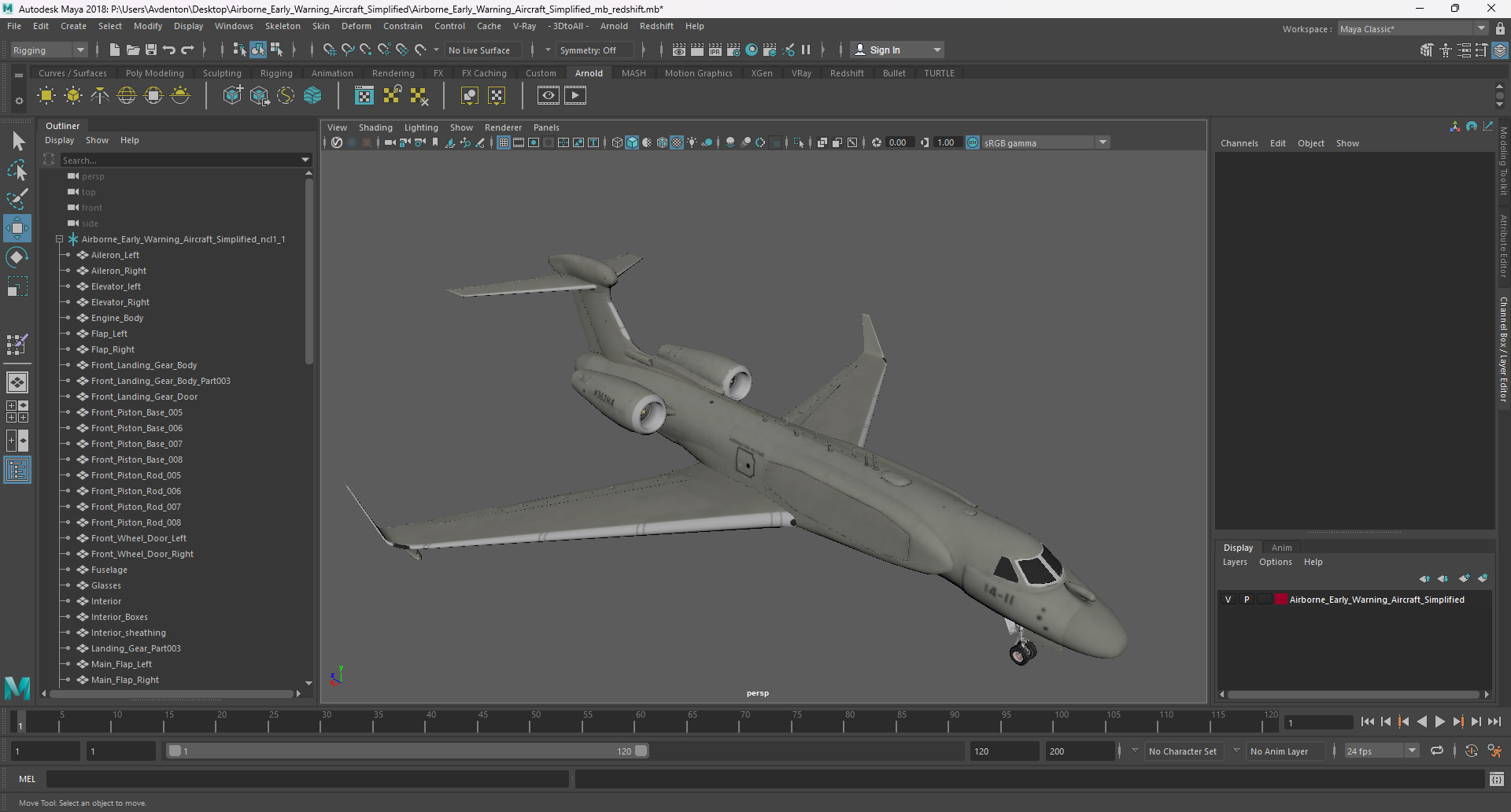Switch to the Redshift shelf tab
The width and height of the screenshot is (1511, 812).
(x=847, y=73)
